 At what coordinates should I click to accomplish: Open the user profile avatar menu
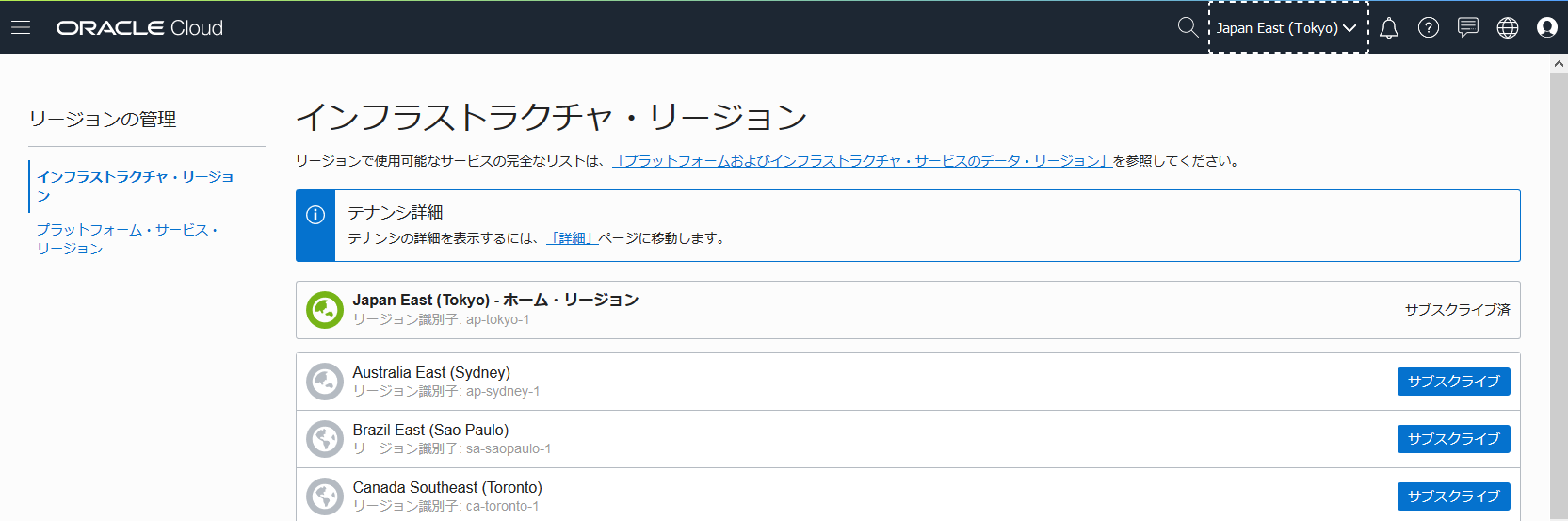pos(1547,27)
